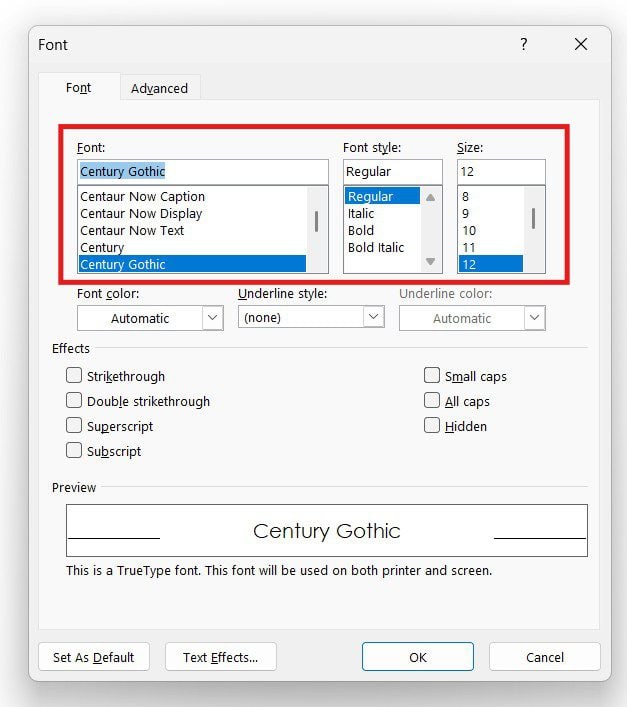The height and width of the screenshot is (707, 627).
Task: Enable the Strikethrough checkbox
Action: tap(74, 375)
